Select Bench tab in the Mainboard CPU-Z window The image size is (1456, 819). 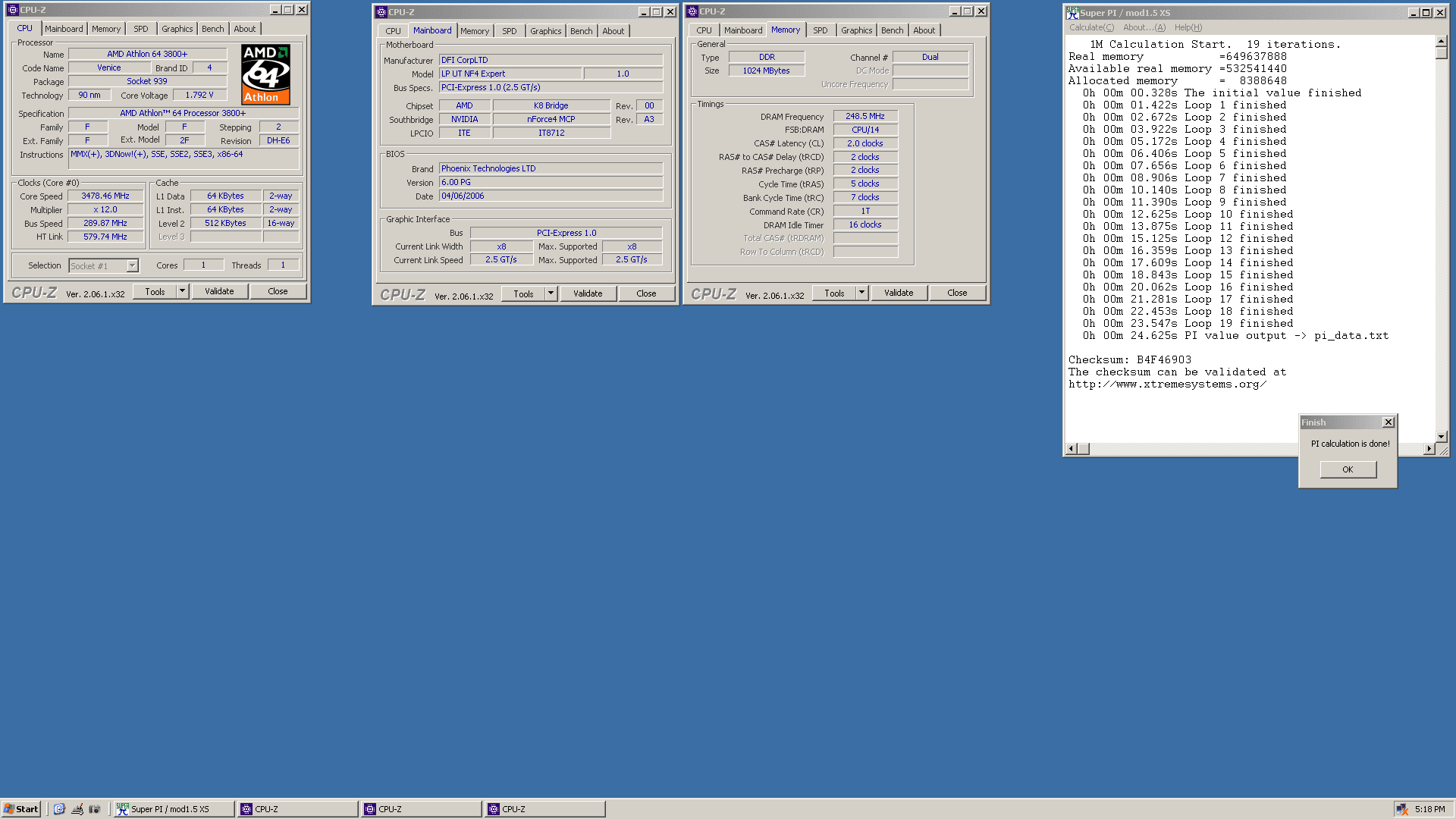pos(581,31)
